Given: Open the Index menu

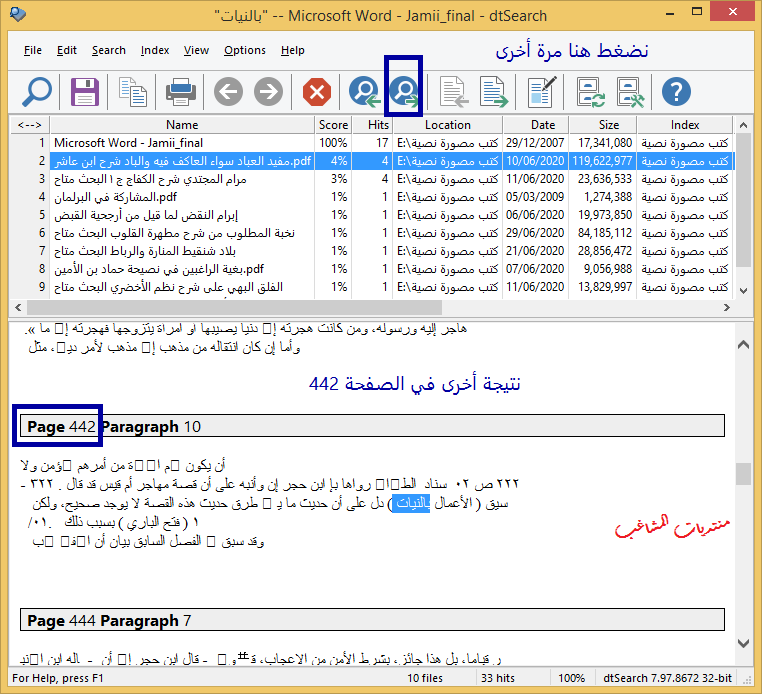Looking at the screenshot, I should (x=155, y=50).
